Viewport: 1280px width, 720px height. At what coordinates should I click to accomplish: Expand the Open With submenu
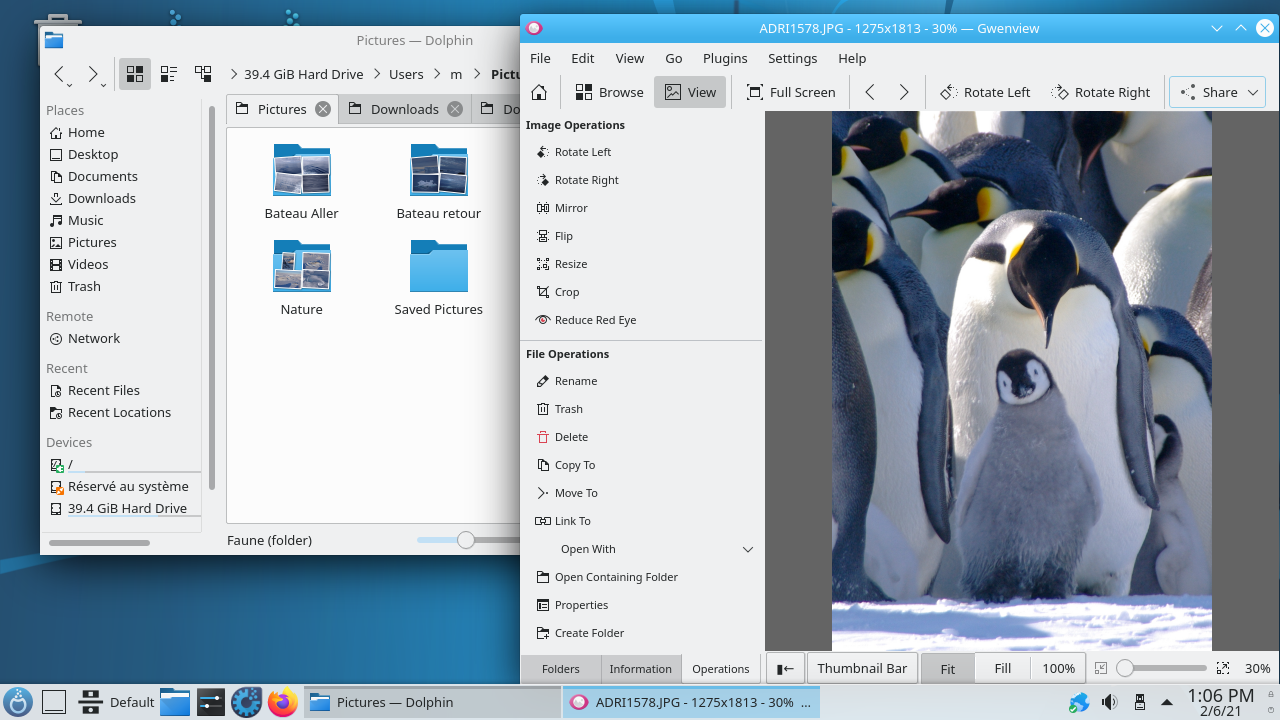point(747,549)
